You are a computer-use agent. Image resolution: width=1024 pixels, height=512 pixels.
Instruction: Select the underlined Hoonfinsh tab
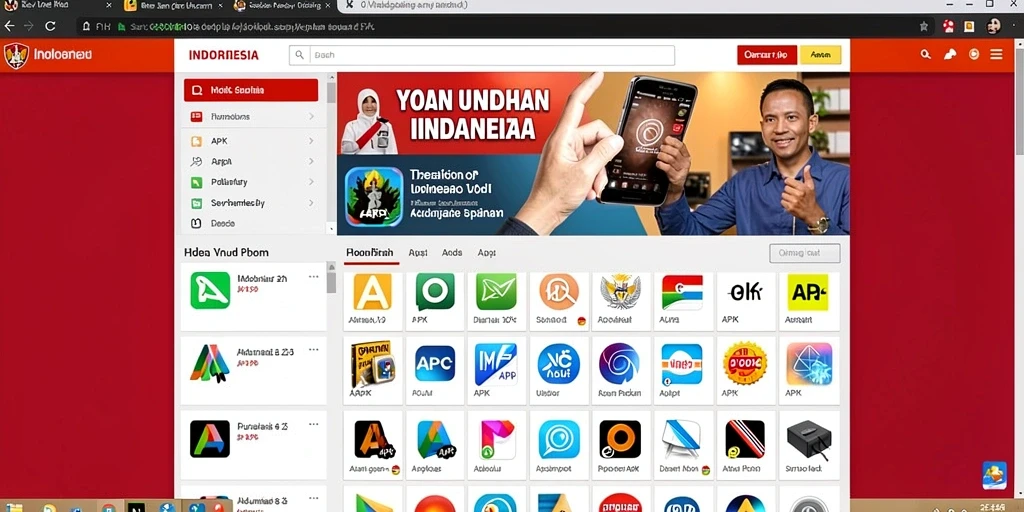coord(370,253)
